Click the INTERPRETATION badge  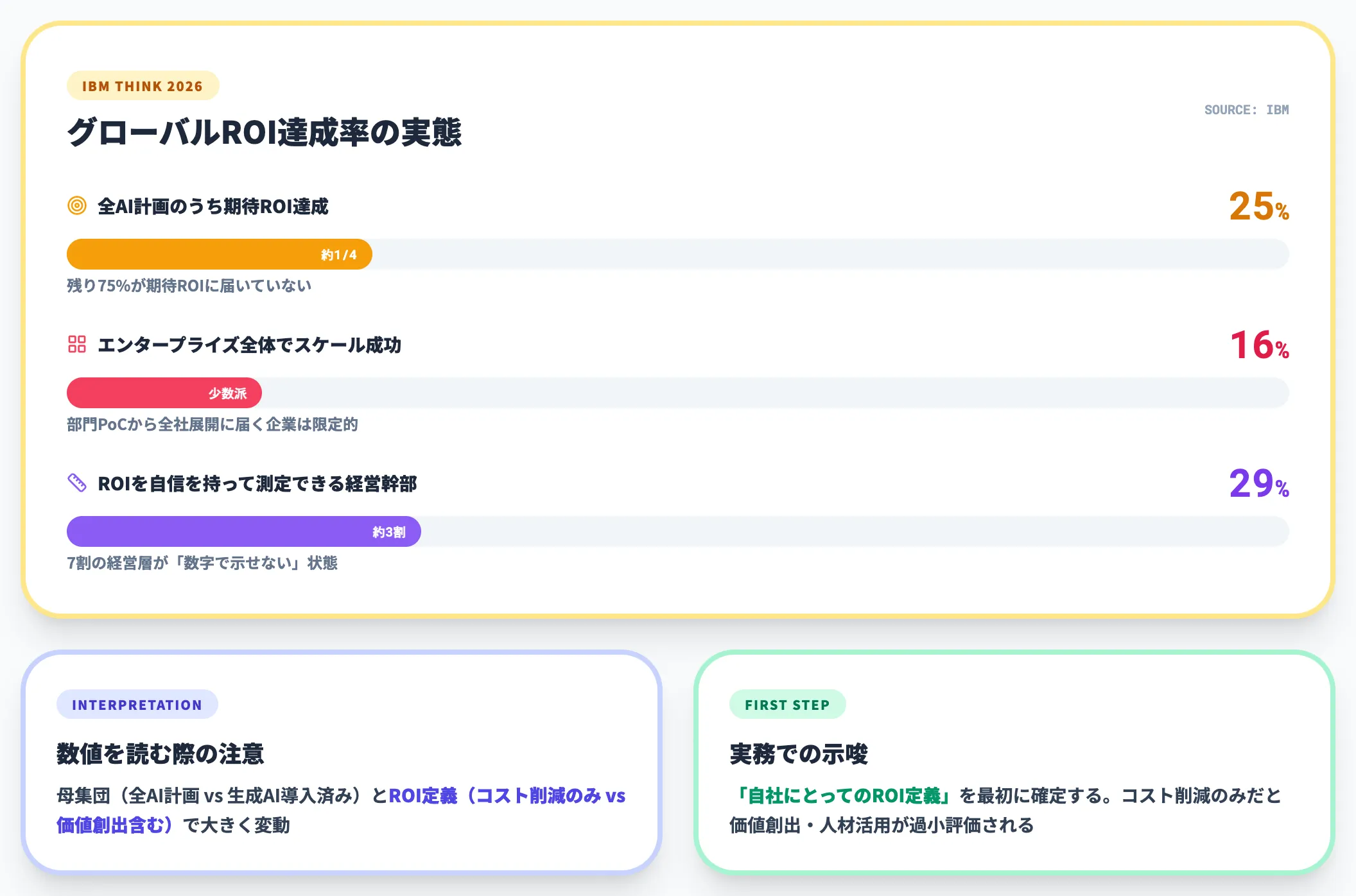pyautogui.click(x=137, y=705)
